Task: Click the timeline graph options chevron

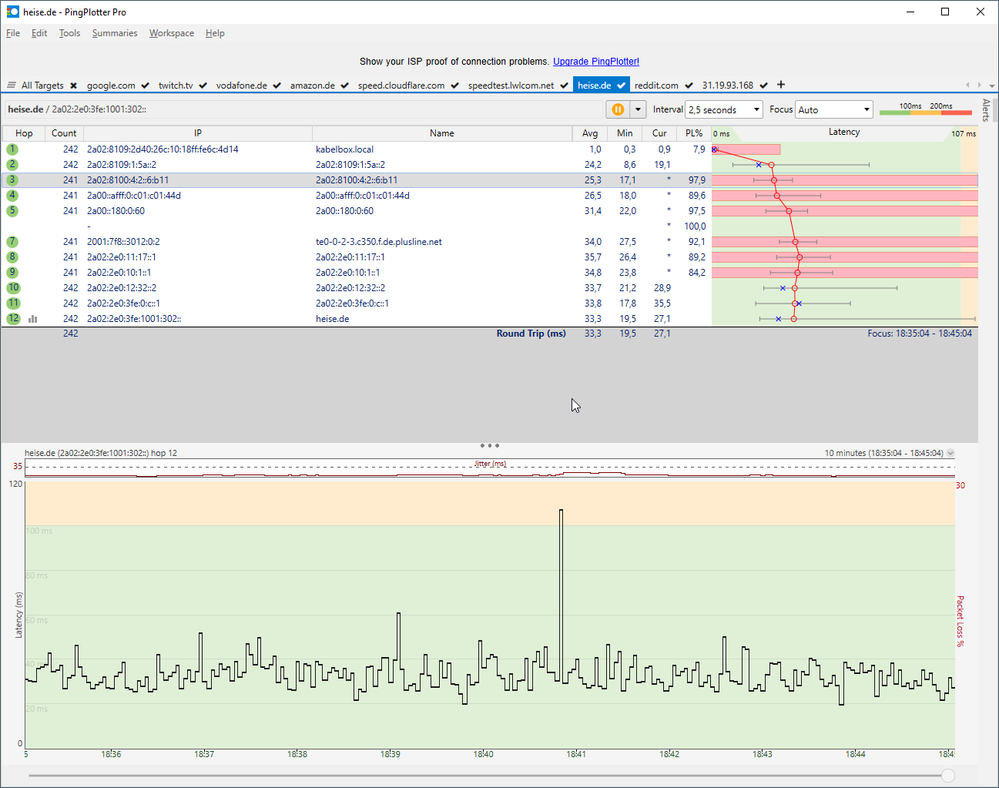Action: [x=950, y=453]
